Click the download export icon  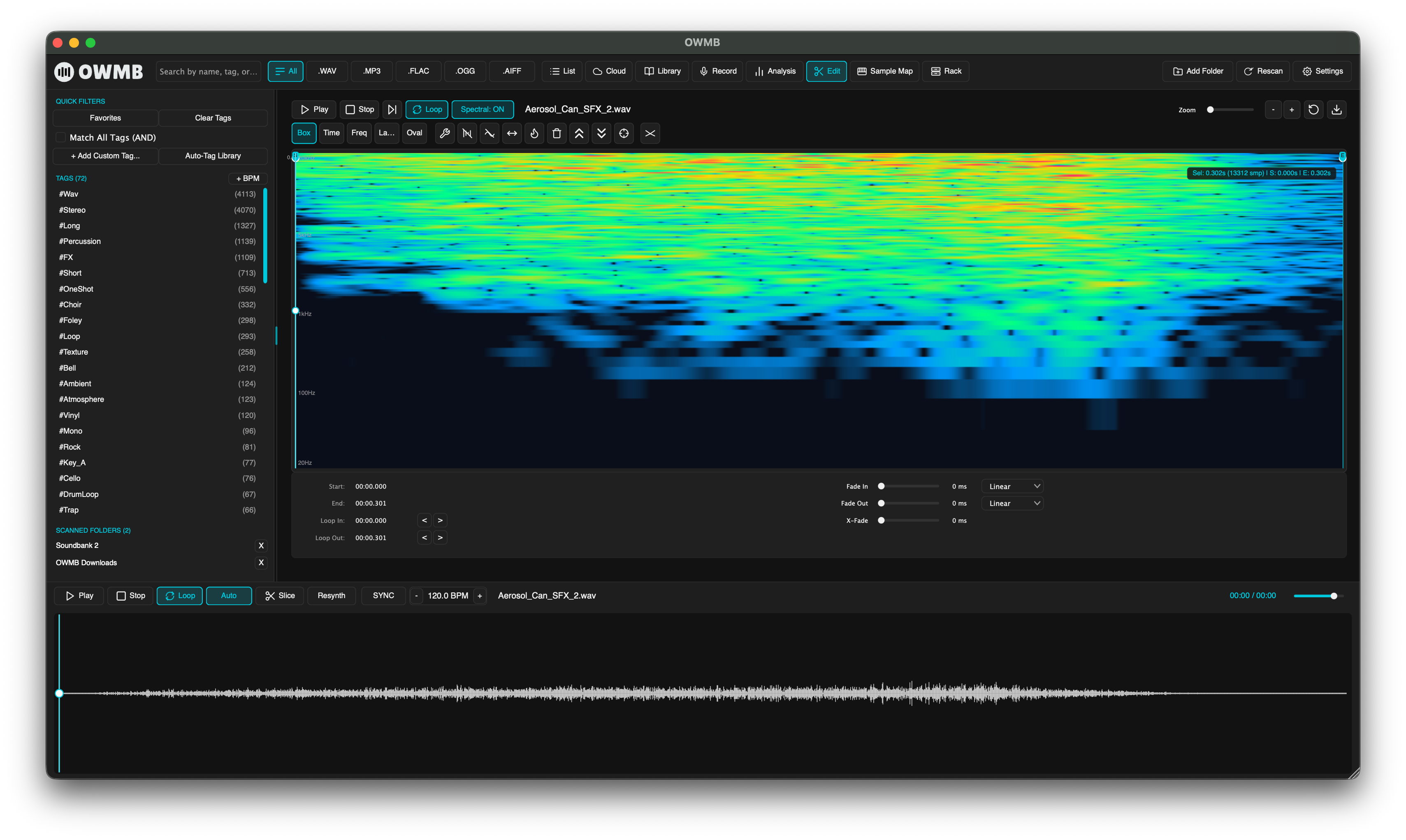click(x=1336, y=109)
